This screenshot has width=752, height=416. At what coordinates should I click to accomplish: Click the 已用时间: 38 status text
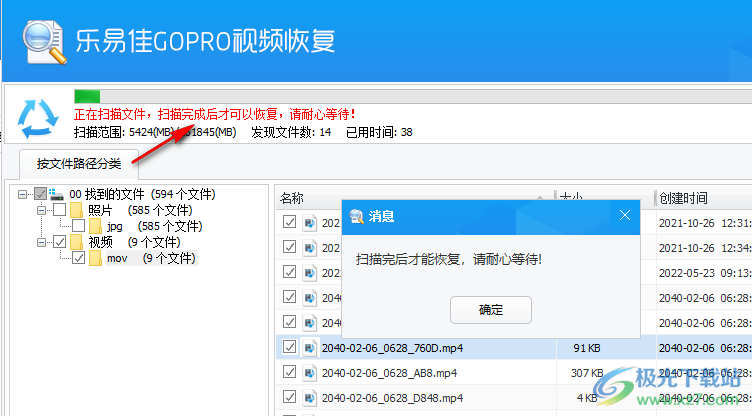coord(379,132)
